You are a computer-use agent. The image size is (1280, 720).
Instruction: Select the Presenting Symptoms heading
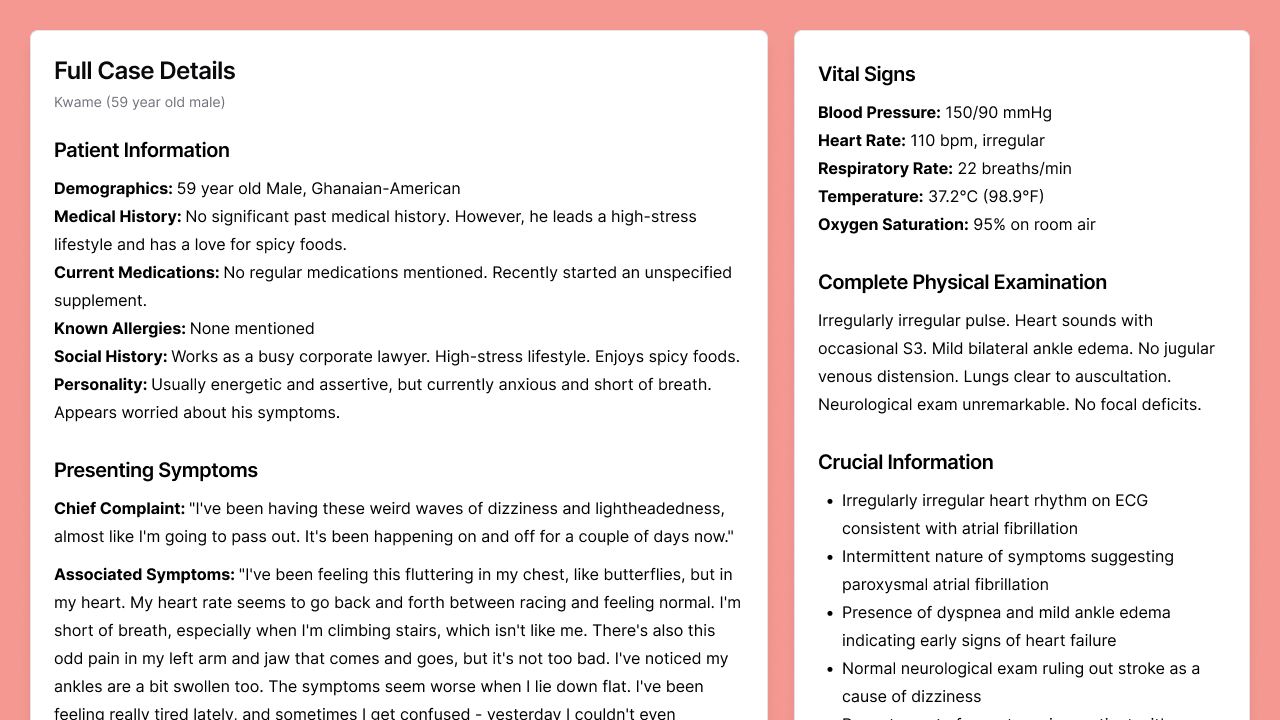click(156, 470)
